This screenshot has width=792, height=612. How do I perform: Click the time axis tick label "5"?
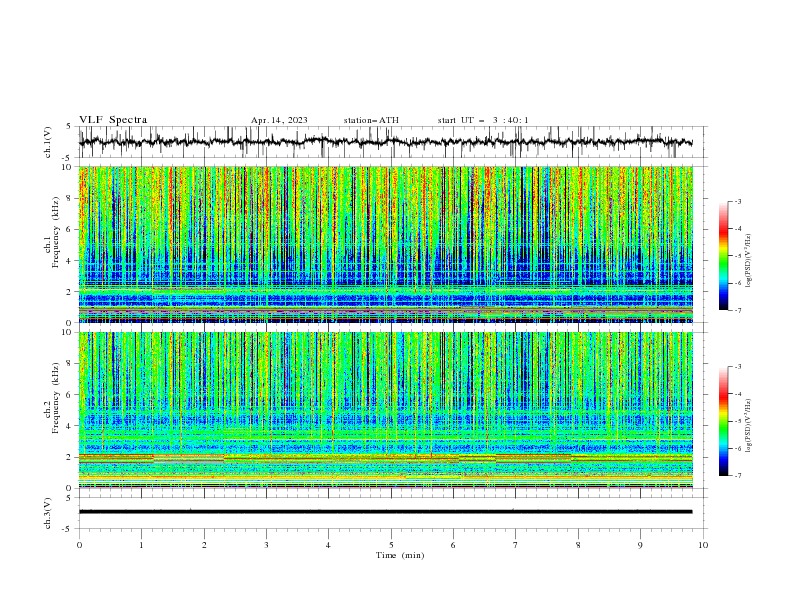(391, 545)
